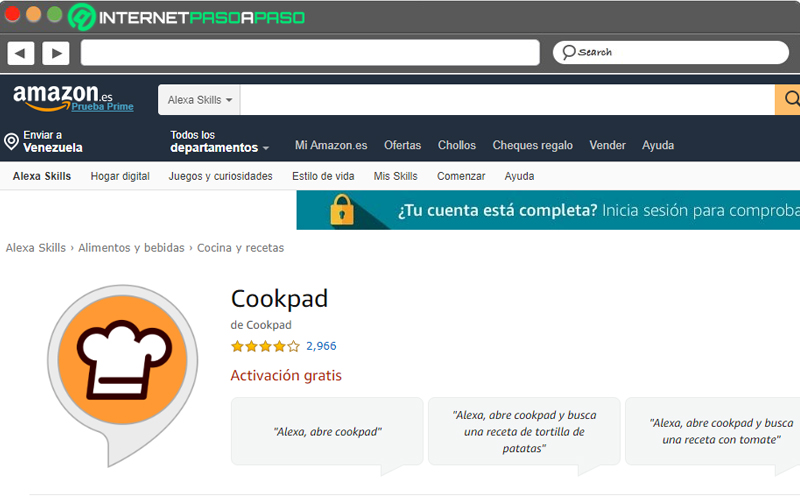
Task: Click the location pin icon by Enviar a
Action: click(x=11, y=141)
